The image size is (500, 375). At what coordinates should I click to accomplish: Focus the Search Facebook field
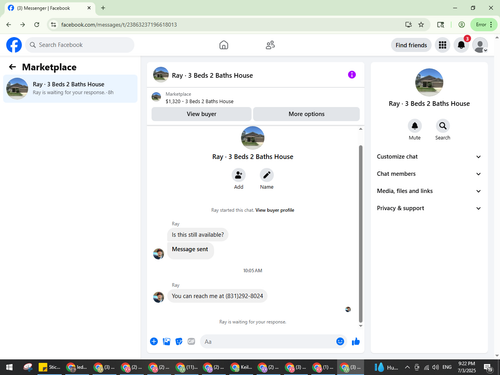80,45
